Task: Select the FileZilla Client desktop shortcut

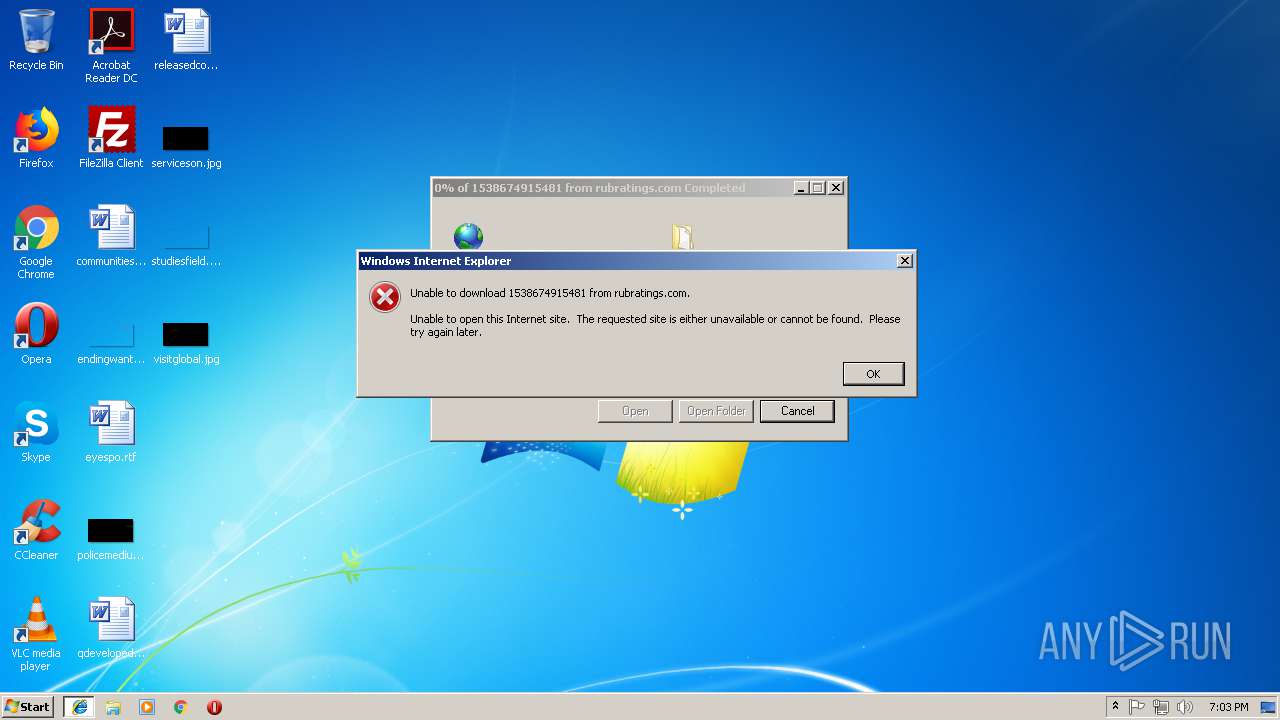Action: (111, 138)
